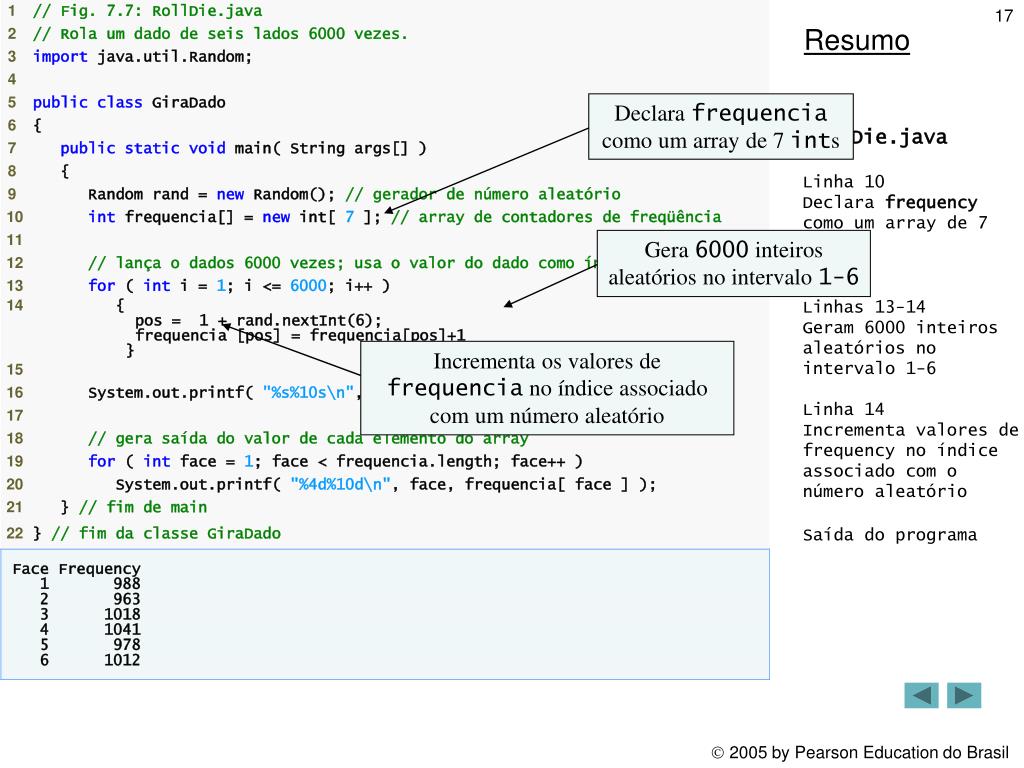
Task: Select output value 988 for face 1
Action: pyautogui.click(x=127, y=584)
